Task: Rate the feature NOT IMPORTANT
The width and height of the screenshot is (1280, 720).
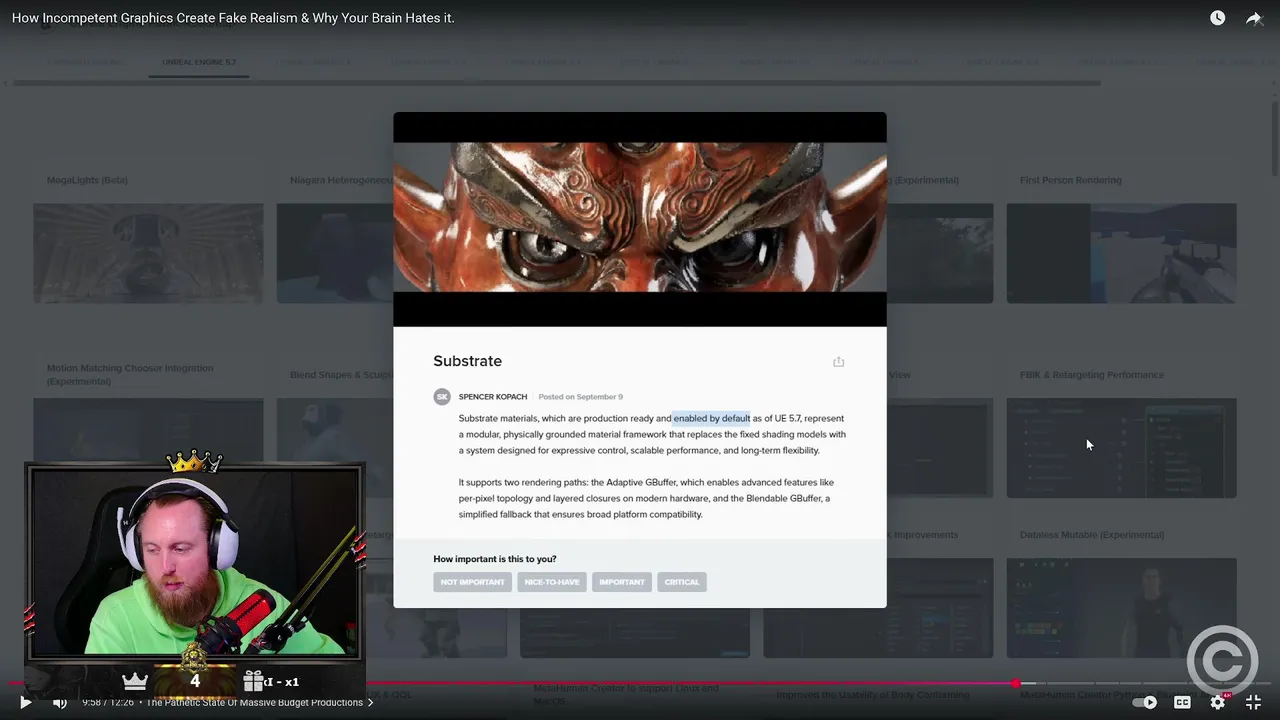Action: pyautogui.click(x=472, y=582)
